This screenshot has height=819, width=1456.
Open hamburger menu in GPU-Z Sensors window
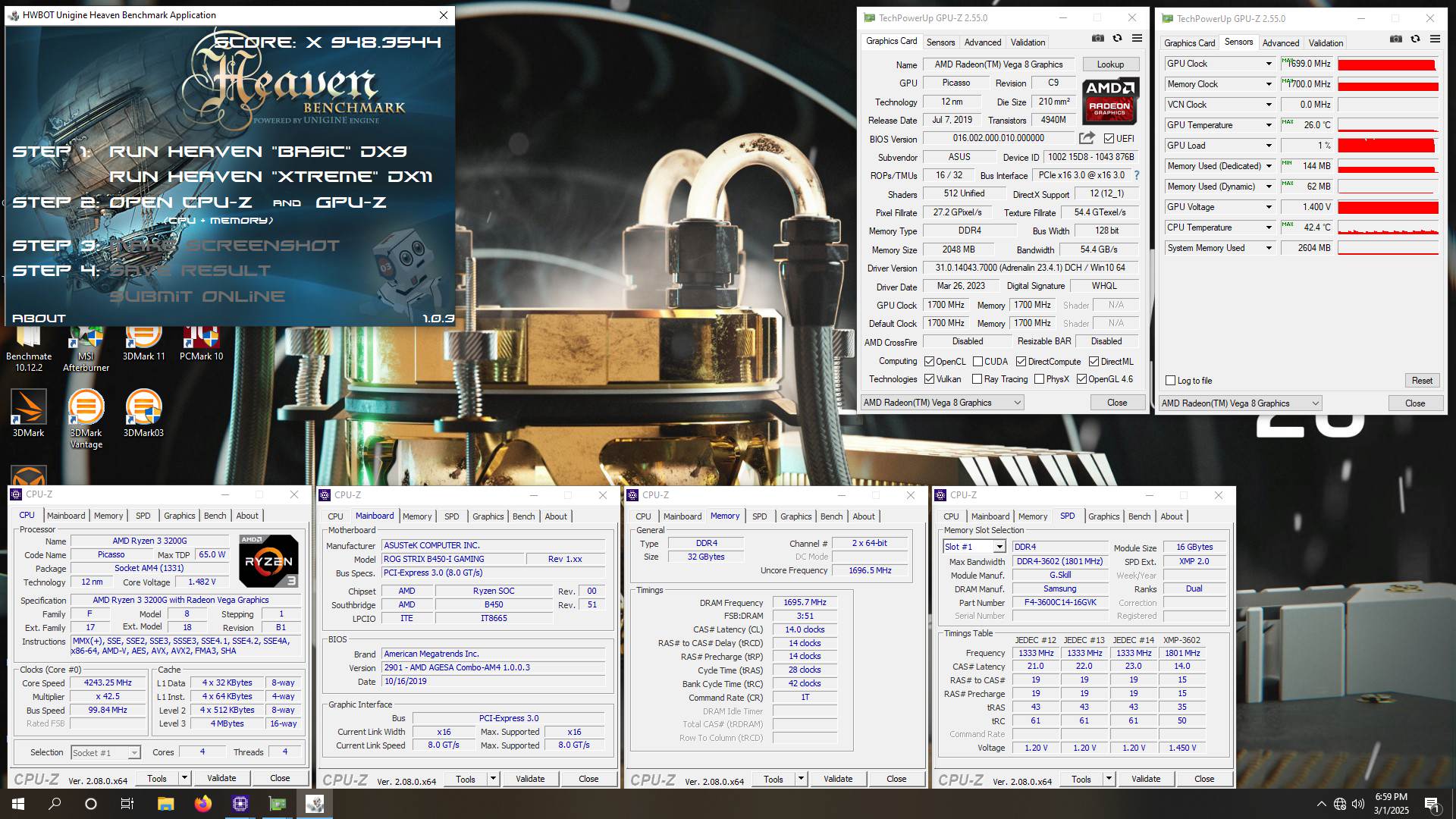click(x=1435, y=39)
